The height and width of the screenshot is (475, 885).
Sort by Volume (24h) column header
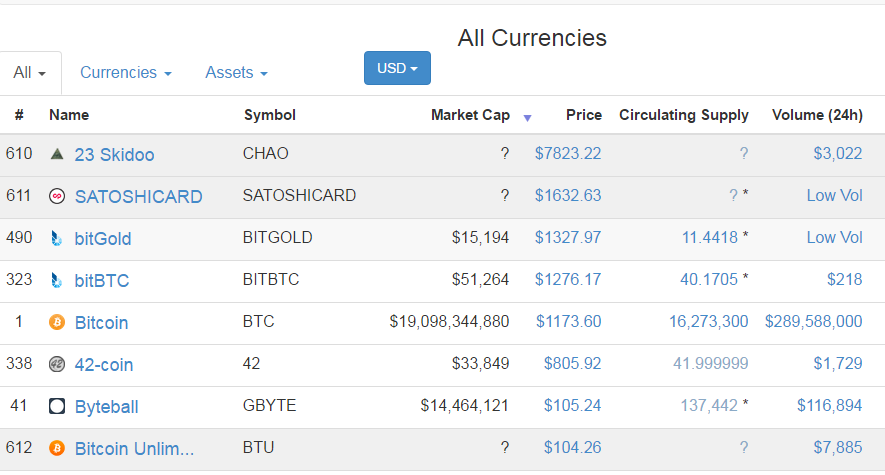pos(817,115)
